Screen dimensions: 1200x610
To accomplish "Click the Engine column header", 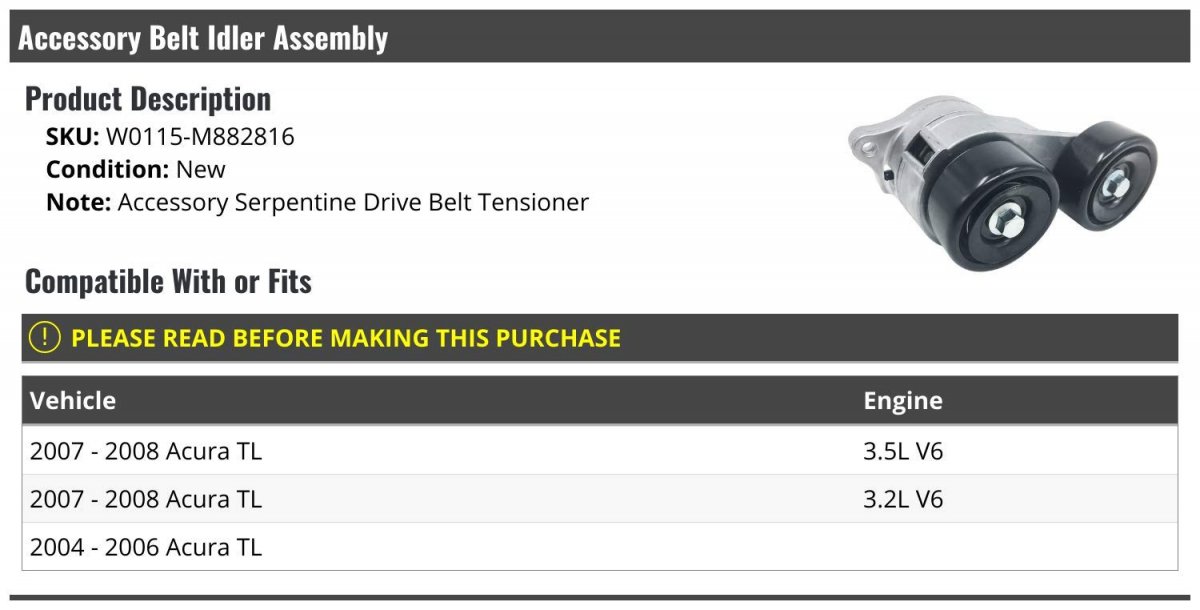I will tap(903, 401).
